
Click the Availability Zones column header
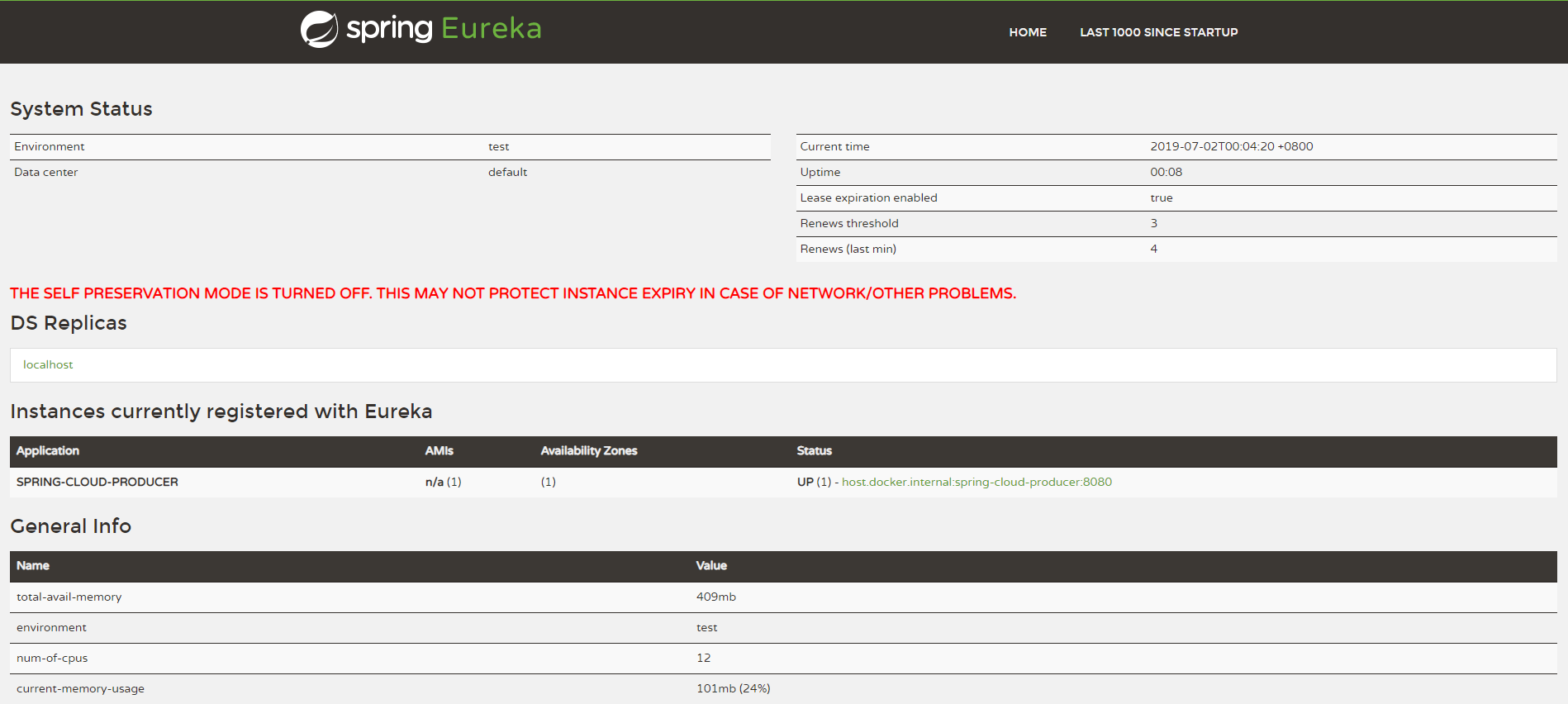click(589, 450)
